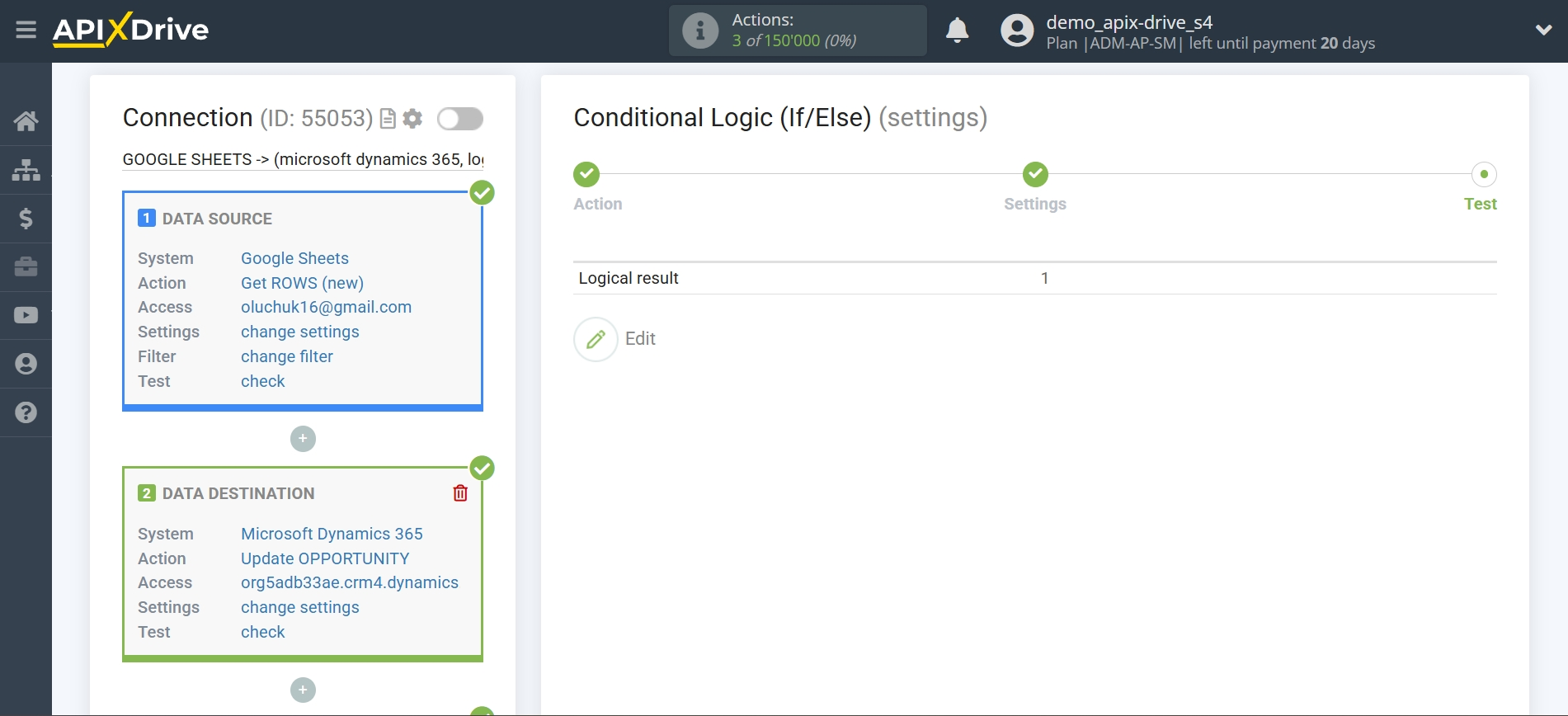Click the Edit pencil icon

coord(596,339)
